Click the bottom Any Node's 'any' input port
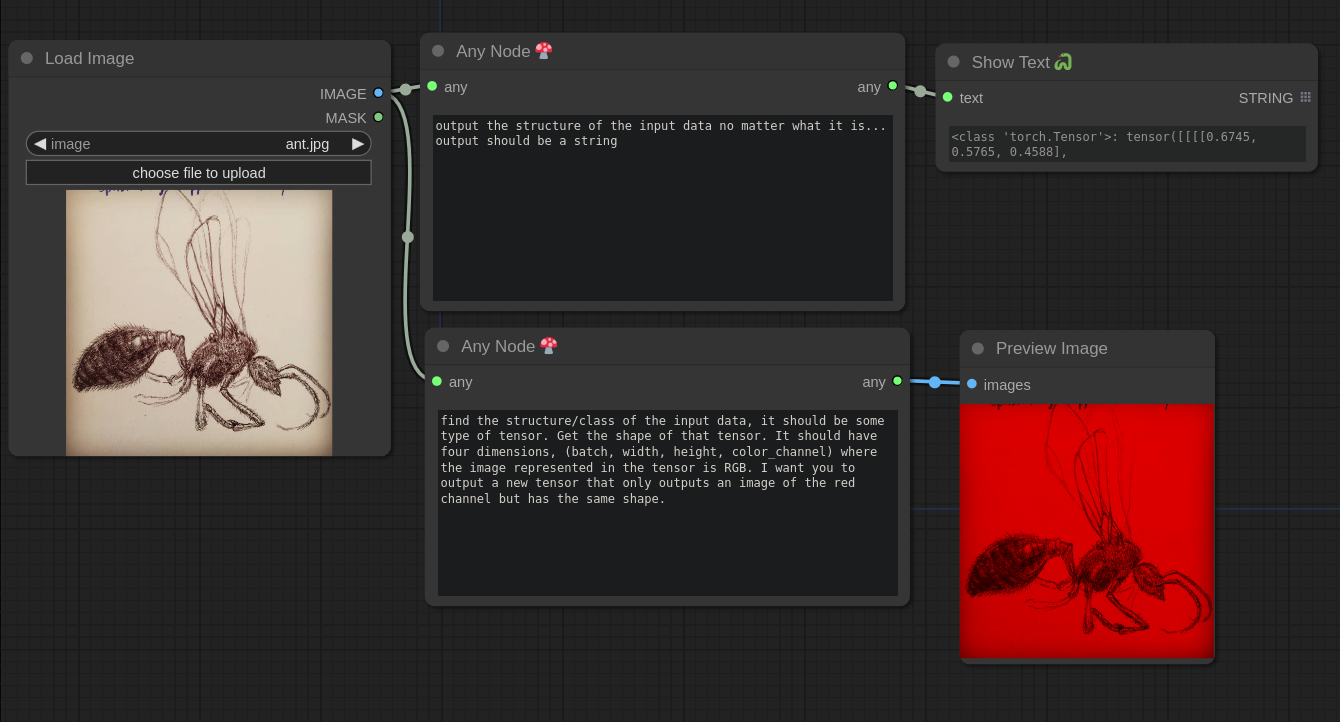 [x=437, y=381]
